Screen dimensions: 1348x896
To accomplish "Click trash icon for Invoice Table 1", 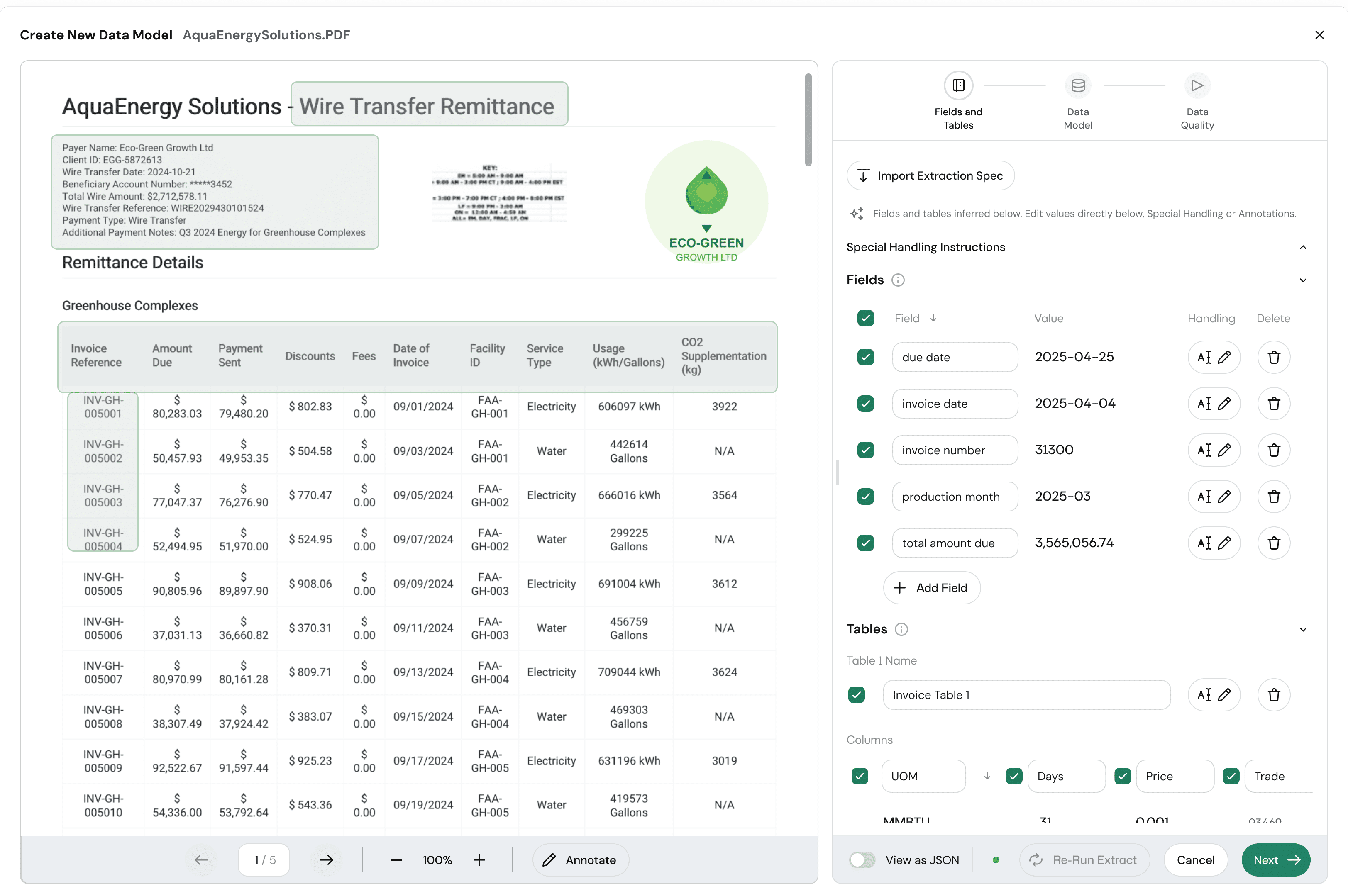I will point(1273,695).
